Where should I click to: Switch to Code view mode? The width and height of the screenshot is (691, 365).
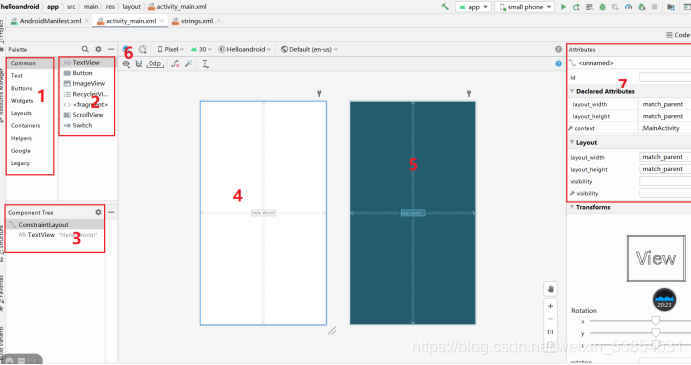[x=678, y=35]
